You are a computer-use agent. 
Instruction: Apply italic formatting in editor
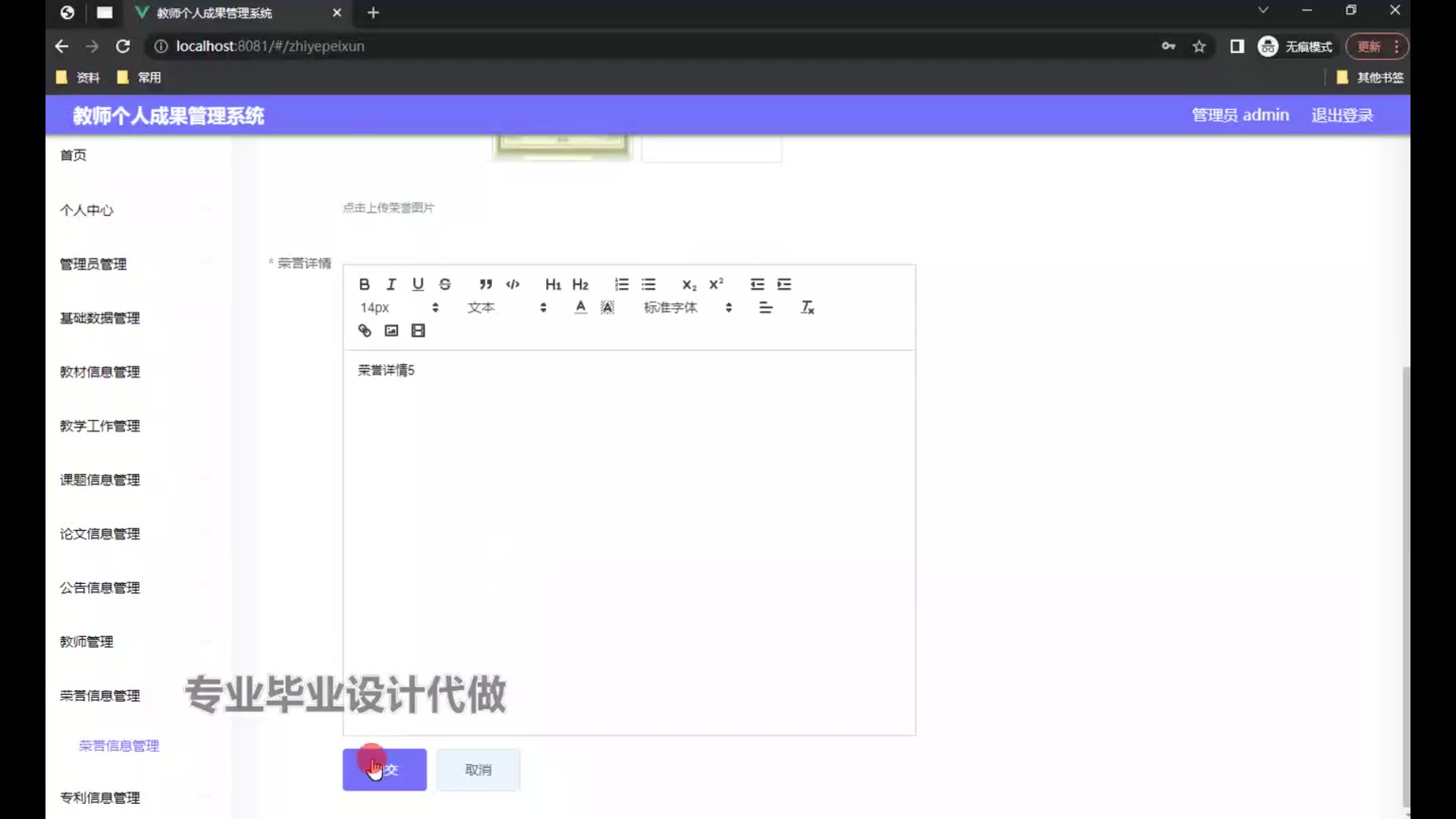pyautogui.click(x=391, y=284)
